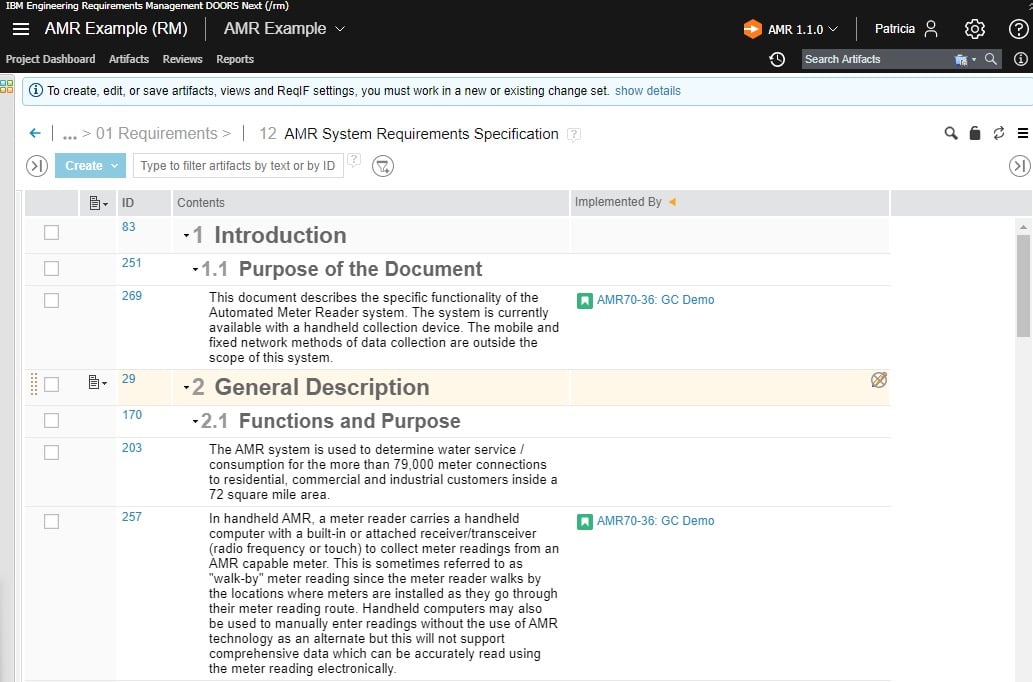Open the view options hamburger icon

point(1021,133)
